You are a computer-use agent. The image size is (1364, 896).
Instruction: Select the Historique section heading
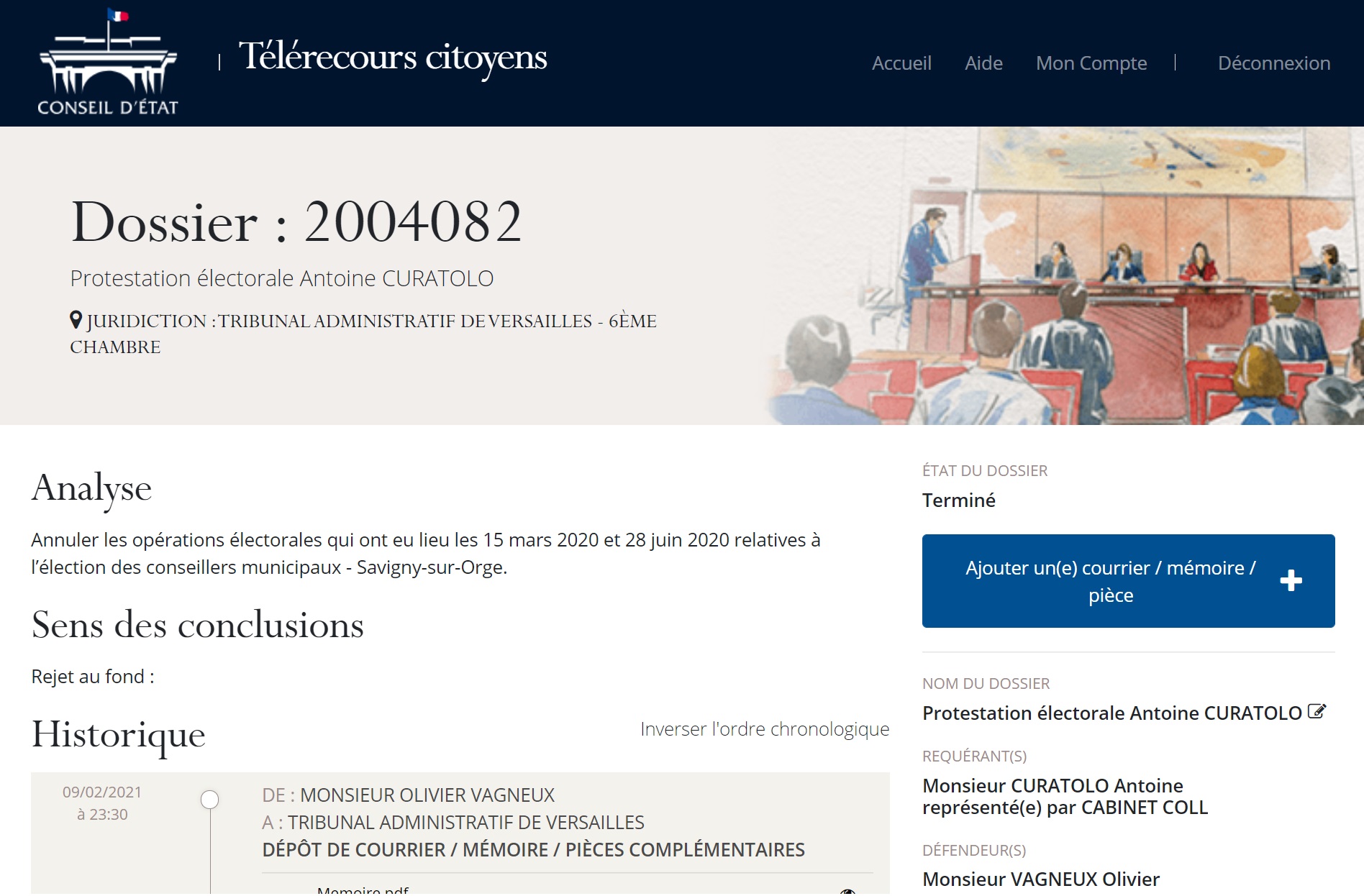click(119, 735)
